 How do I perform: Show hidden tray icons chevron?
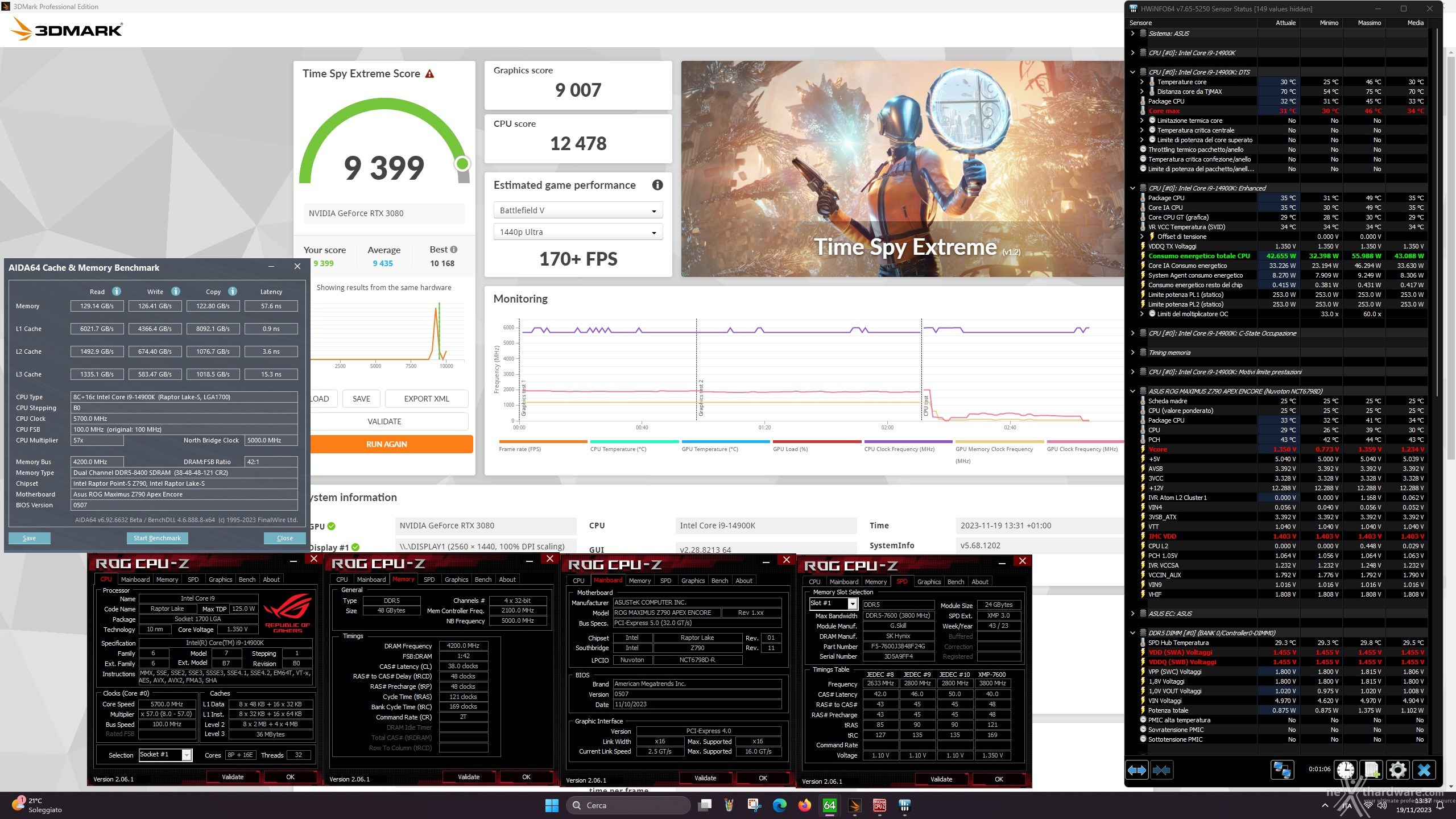(1325, 805)
